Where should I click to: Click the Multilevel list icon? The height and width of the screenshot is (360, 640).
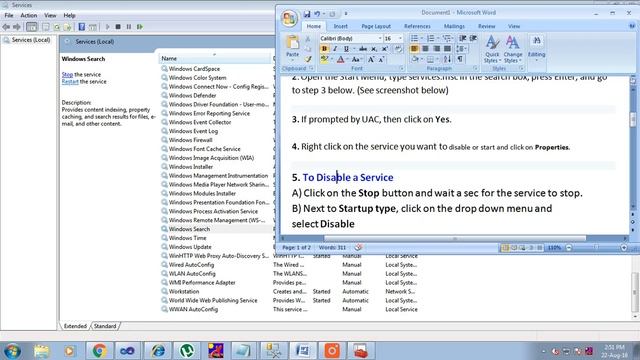click(x=447, y=38)
